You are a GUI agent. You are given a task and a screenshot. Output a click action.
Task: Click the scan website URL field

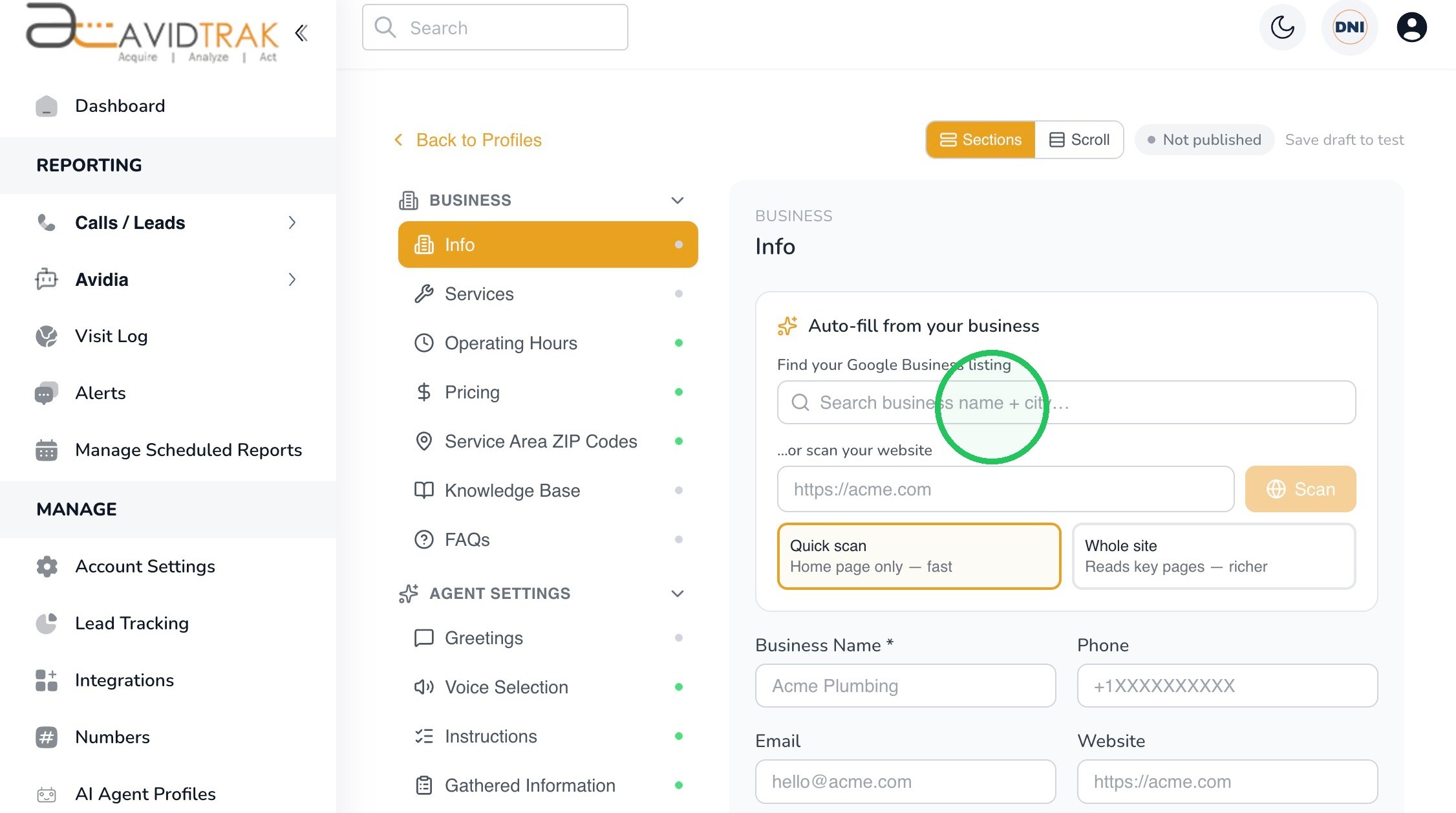(x=1006, y=489)
